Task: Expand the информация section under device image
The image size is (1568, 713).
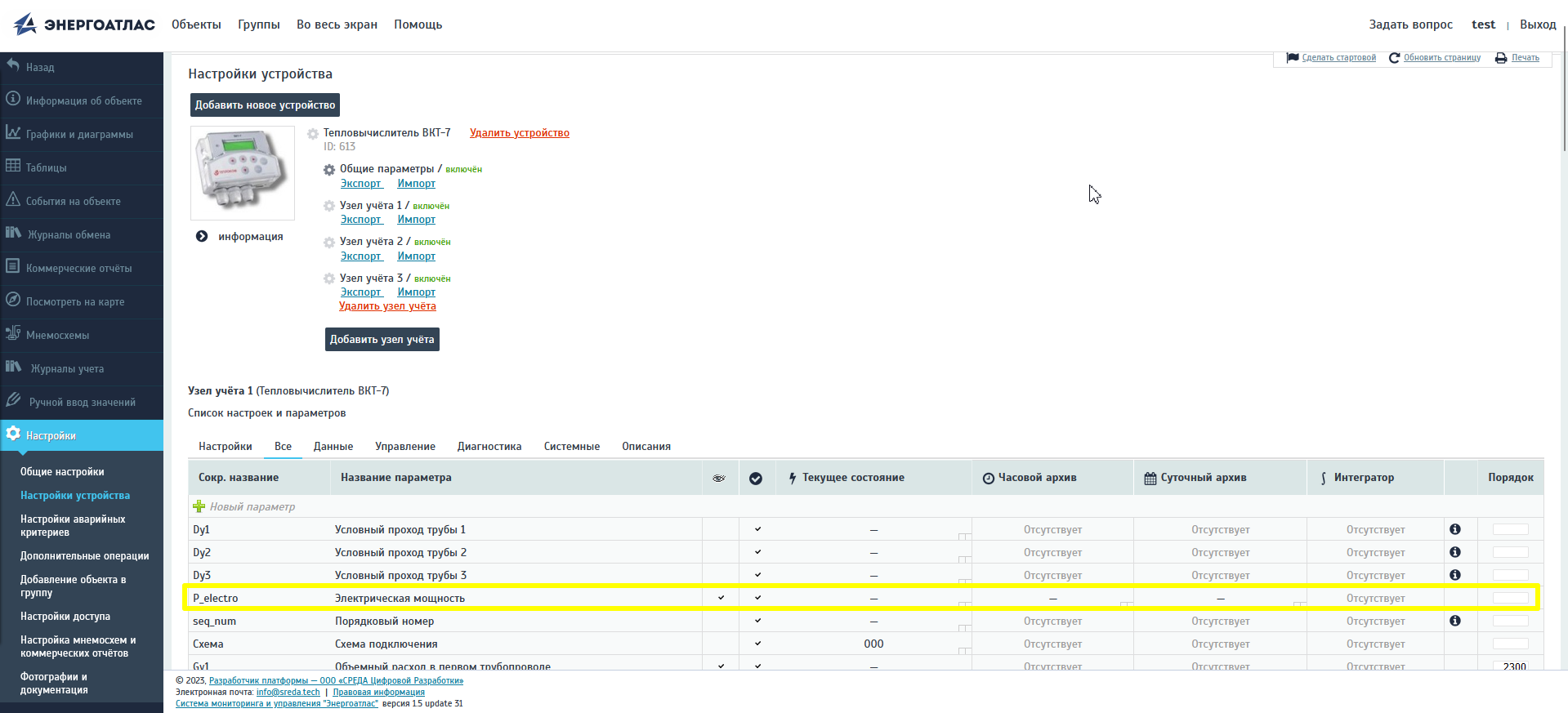Action: click(x=202, y=237)
